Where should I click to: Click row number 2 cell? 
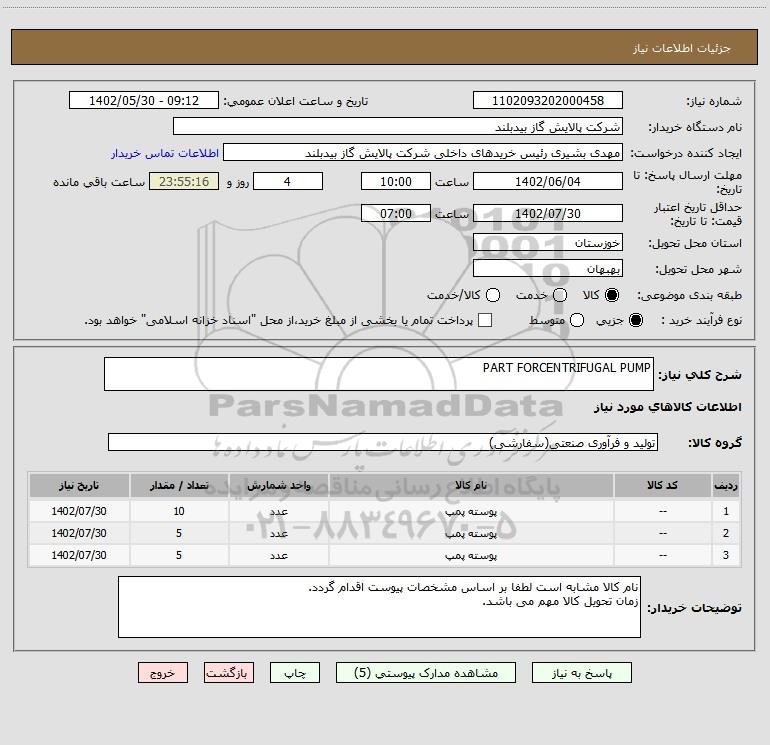point(726,533)
